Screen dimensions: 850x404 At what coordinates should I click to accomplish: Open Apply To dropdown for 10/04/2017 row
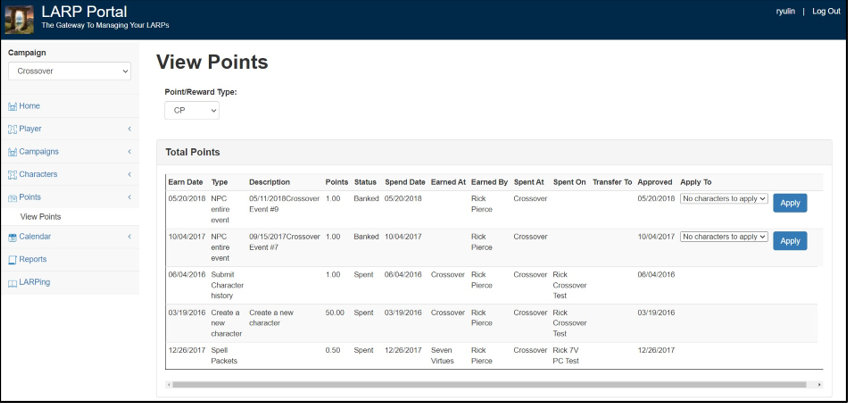pyautogui.click(x=723, y=237)
